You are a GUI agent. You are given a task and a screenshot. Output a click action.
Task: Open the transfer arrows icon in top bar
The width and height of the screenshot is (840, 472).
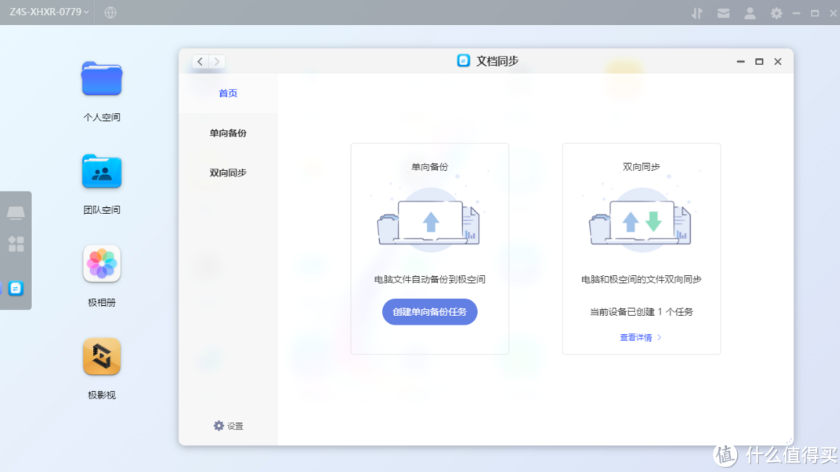pyautogui.click(x=697, y=13)
